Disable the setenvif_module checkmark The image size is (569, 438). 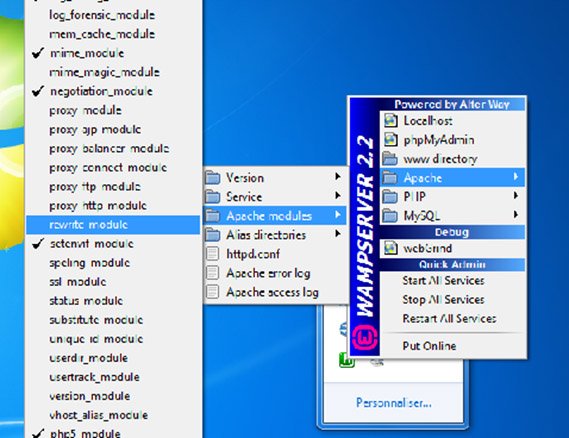point(38,243)
